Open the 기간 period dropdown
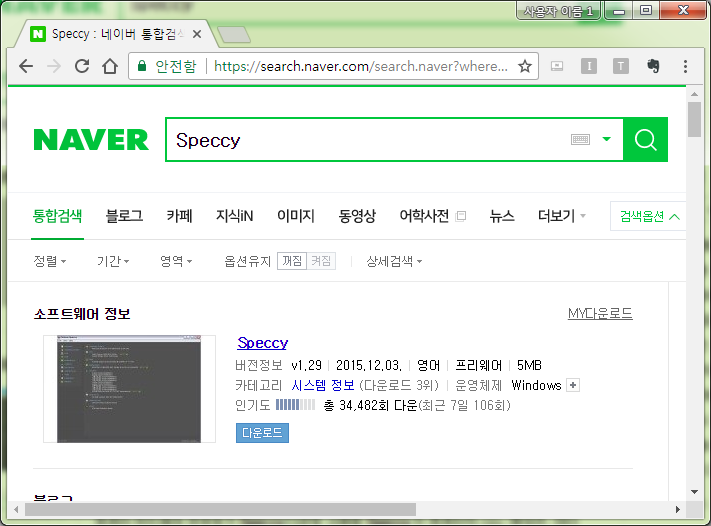This screenshot has height=526, width=711. [x=113, y=261]
